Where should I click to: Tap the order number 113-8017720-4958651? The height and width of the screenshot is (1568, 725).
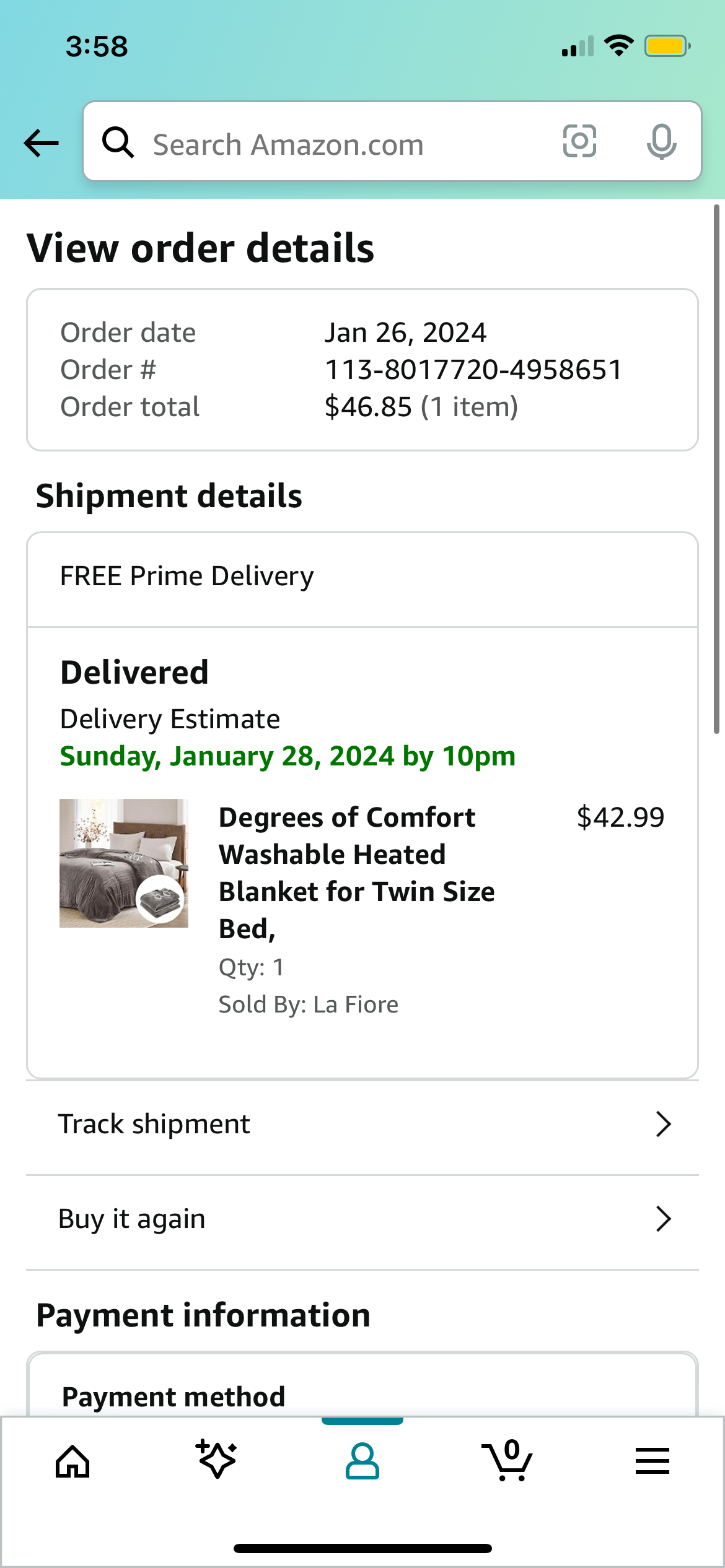[x=473, y=370]
